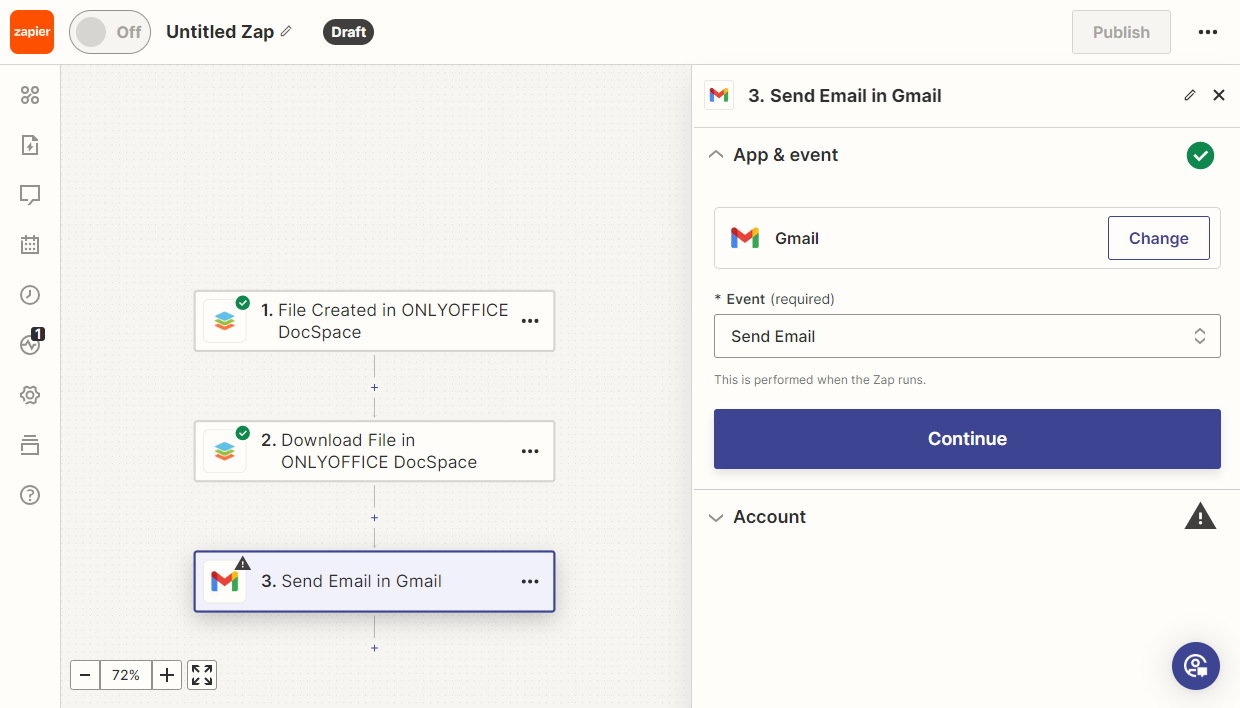Image resolution: width=1240 pixels, height=708 pixels.
Task: Rename step using pencil icon in panel header
Action: [1189, 96]
